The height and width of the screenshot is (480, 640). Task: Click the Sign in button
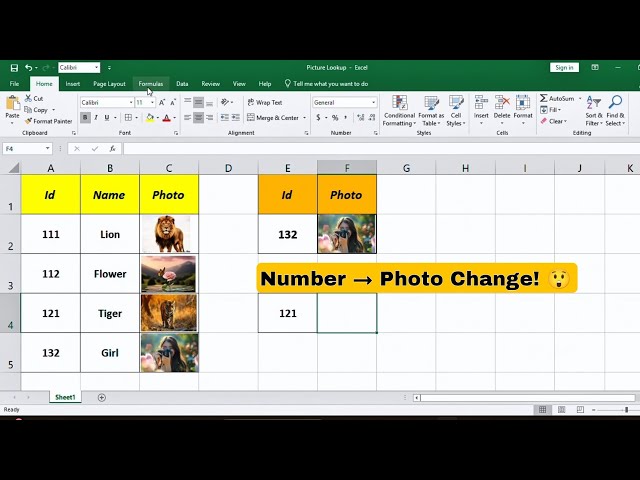(x=564, y=67)
